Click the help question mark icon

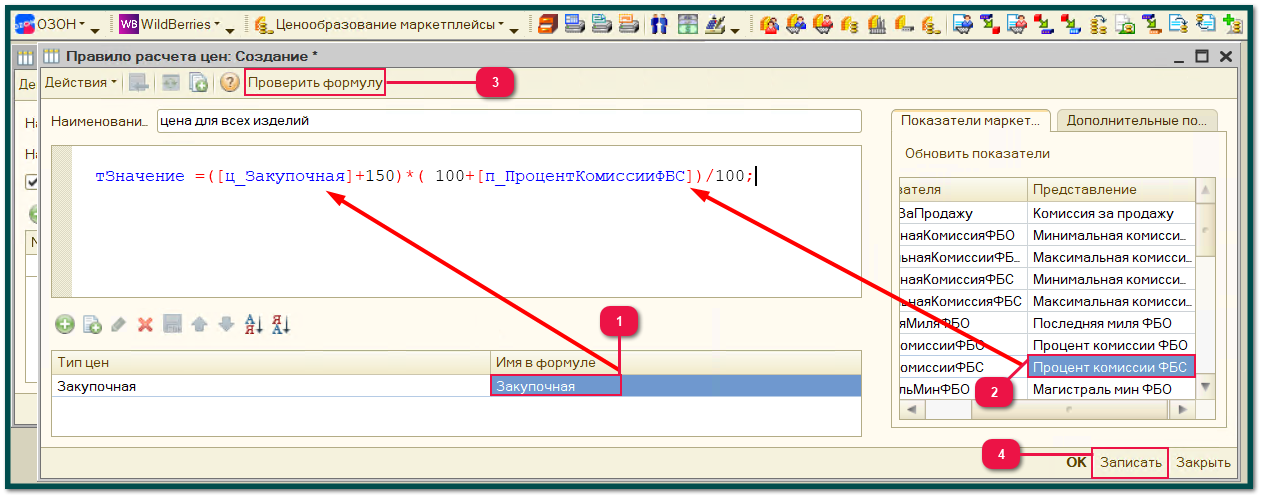coord(229,83)
